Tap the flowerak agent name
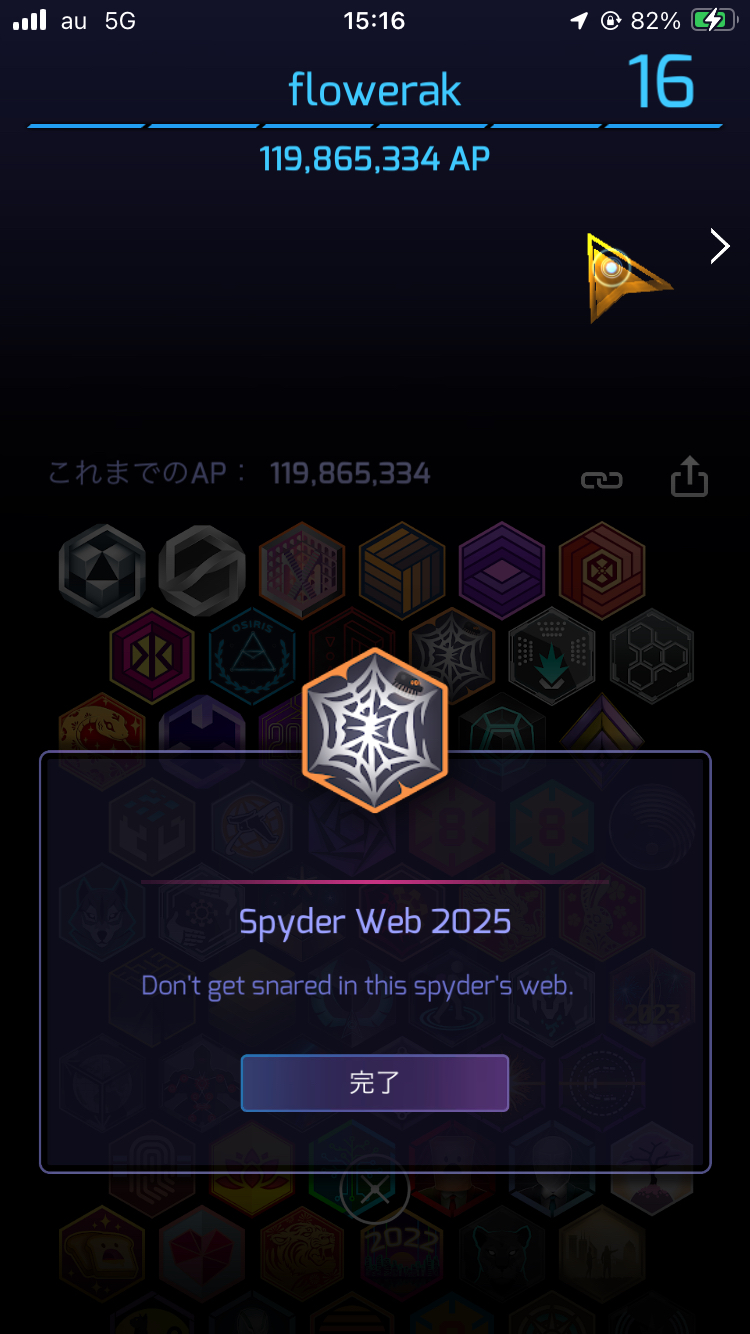This screenshot has height=1334, width=750. (375, 90)
